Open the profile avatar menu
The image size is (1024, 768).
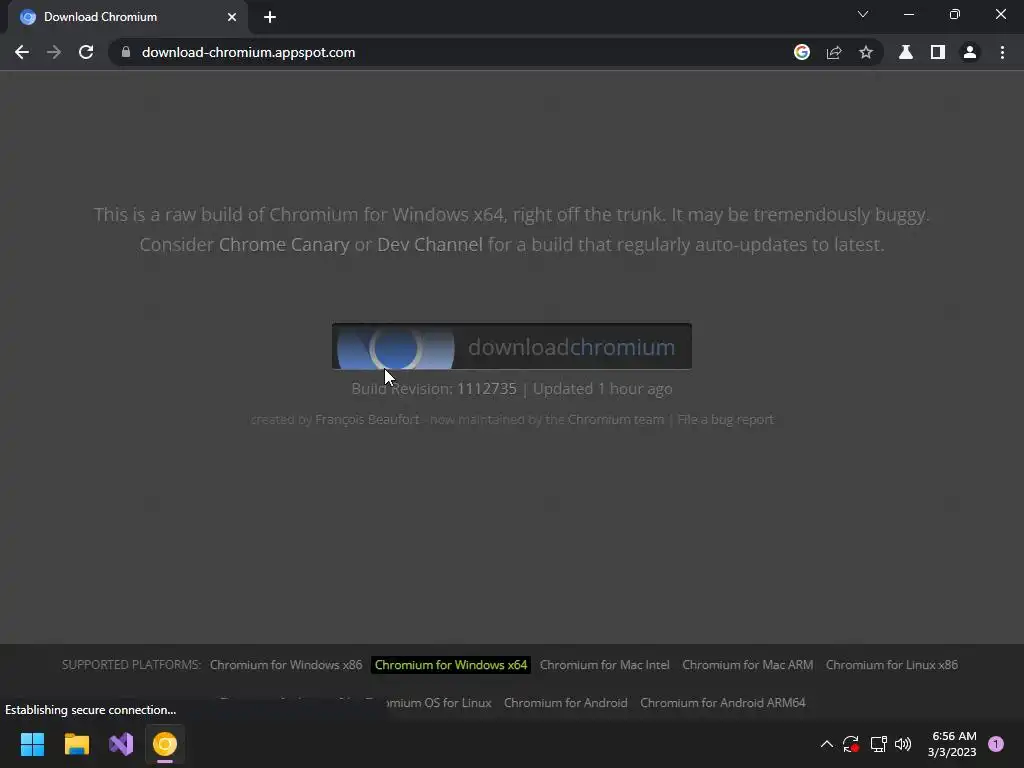click(x=970, y=52)
